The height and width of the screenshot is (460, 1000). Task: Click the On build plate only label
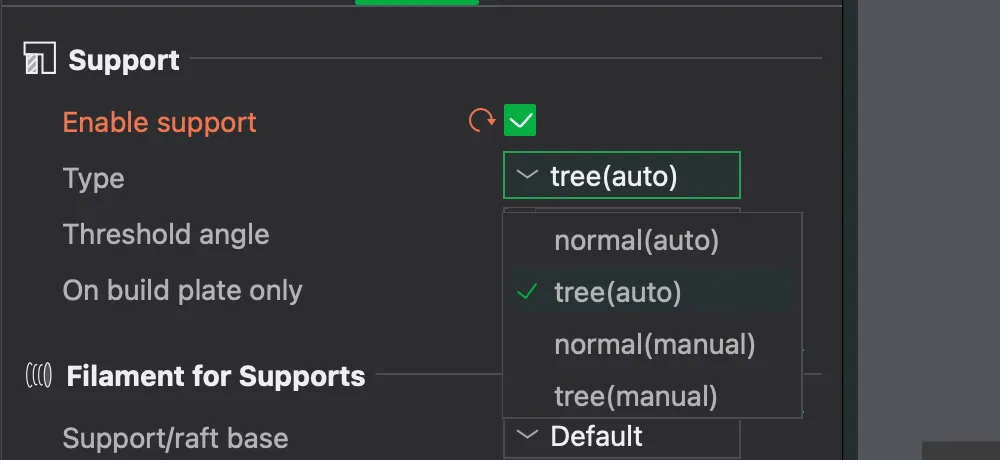[182, 291]
